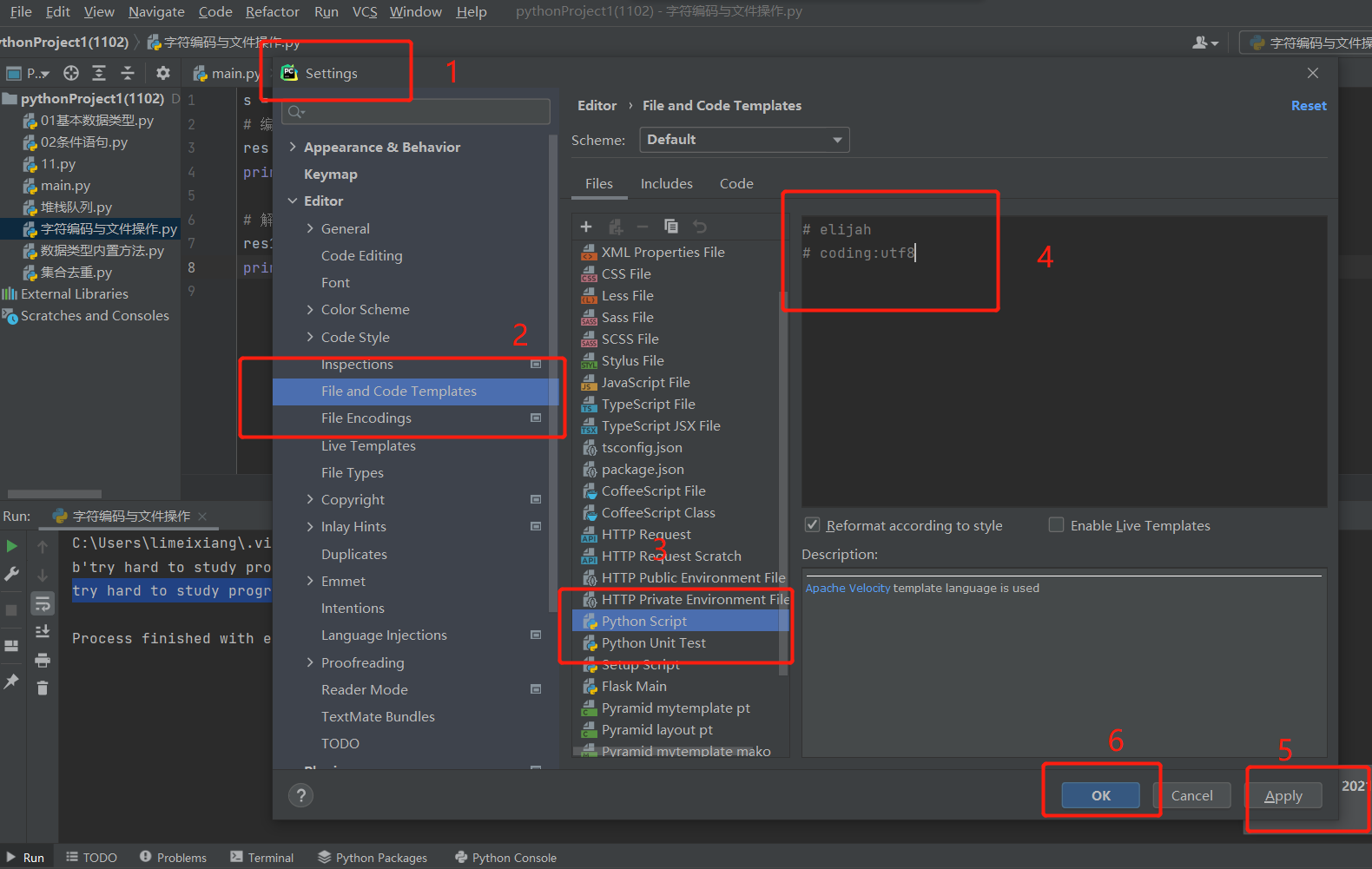Collapse the Editor settings node
Viewport: 1372px width, 869px height.
point(293,201)
